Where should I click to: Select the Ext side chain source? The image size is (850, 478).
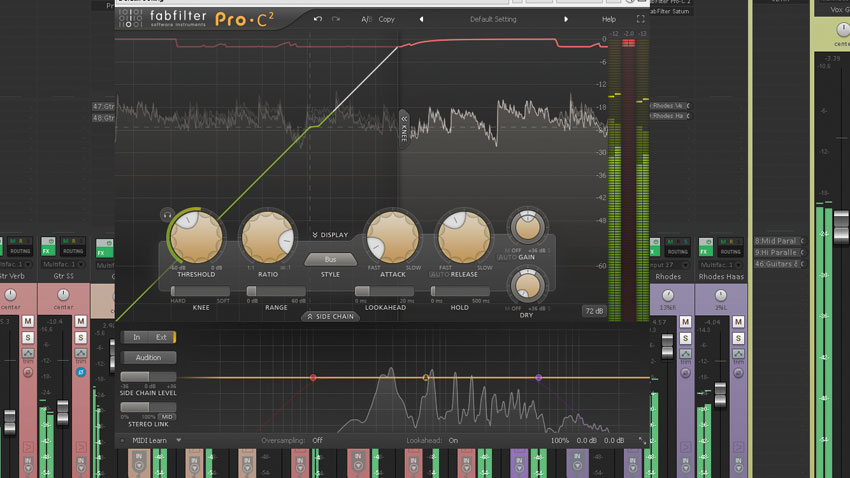pyautogui.click(x=162, y=337)
